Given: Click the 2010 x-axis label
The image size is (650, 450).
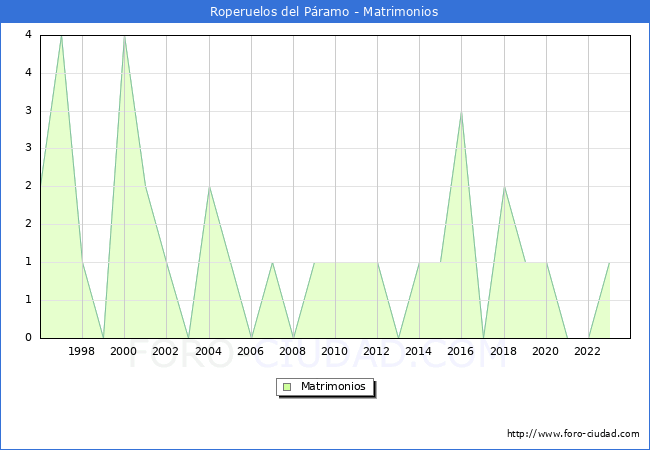Looking at the screenshot, I should click(335, 351).
